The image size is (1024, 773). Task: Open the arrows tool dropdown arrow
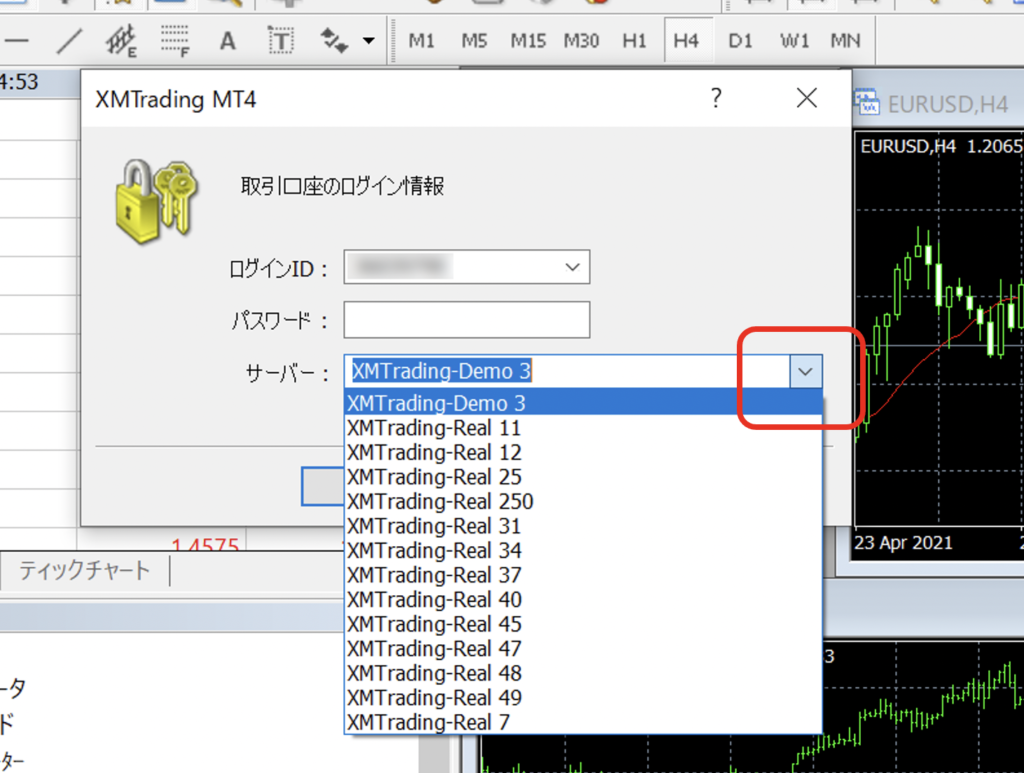[x=369, y=41]
